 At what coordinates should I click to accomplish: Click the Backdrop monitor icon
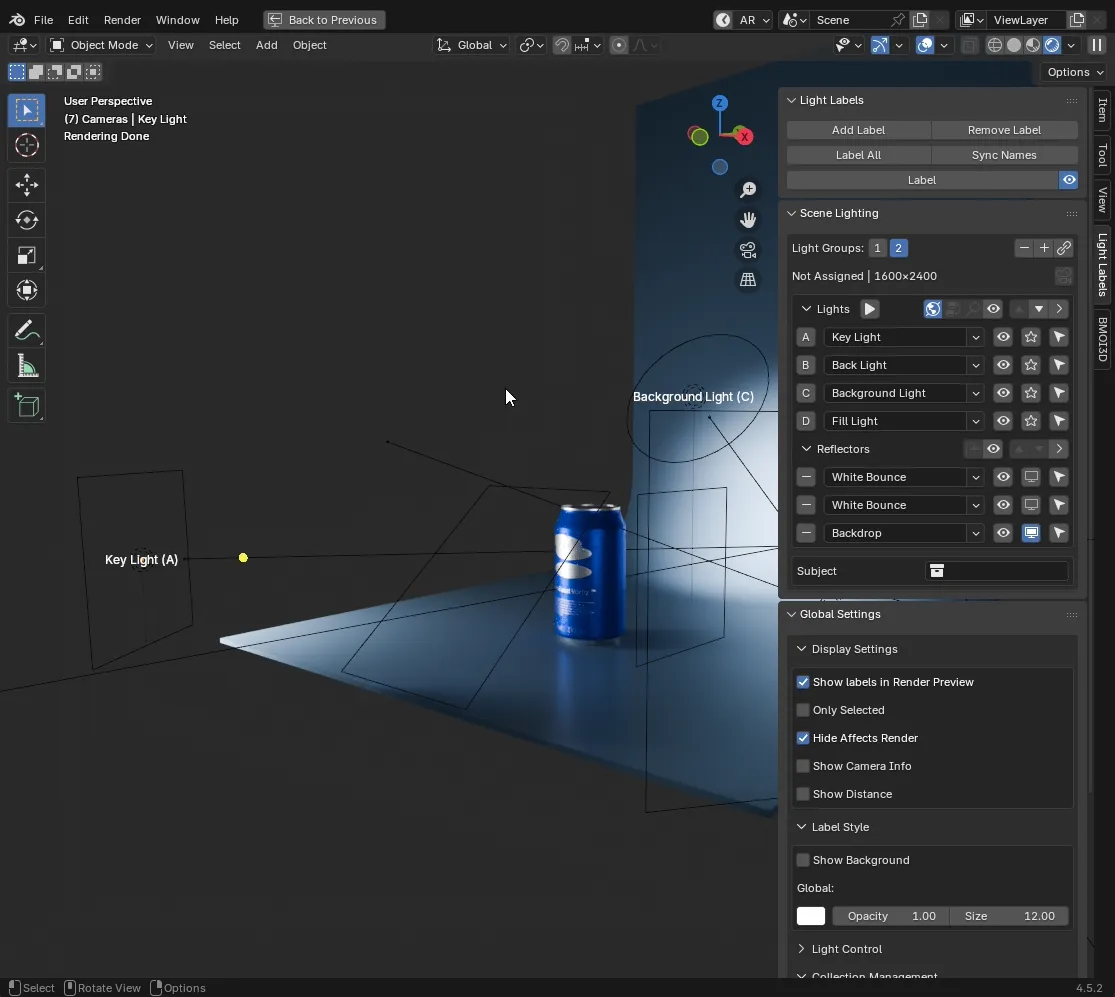(x=1030, y=533)
